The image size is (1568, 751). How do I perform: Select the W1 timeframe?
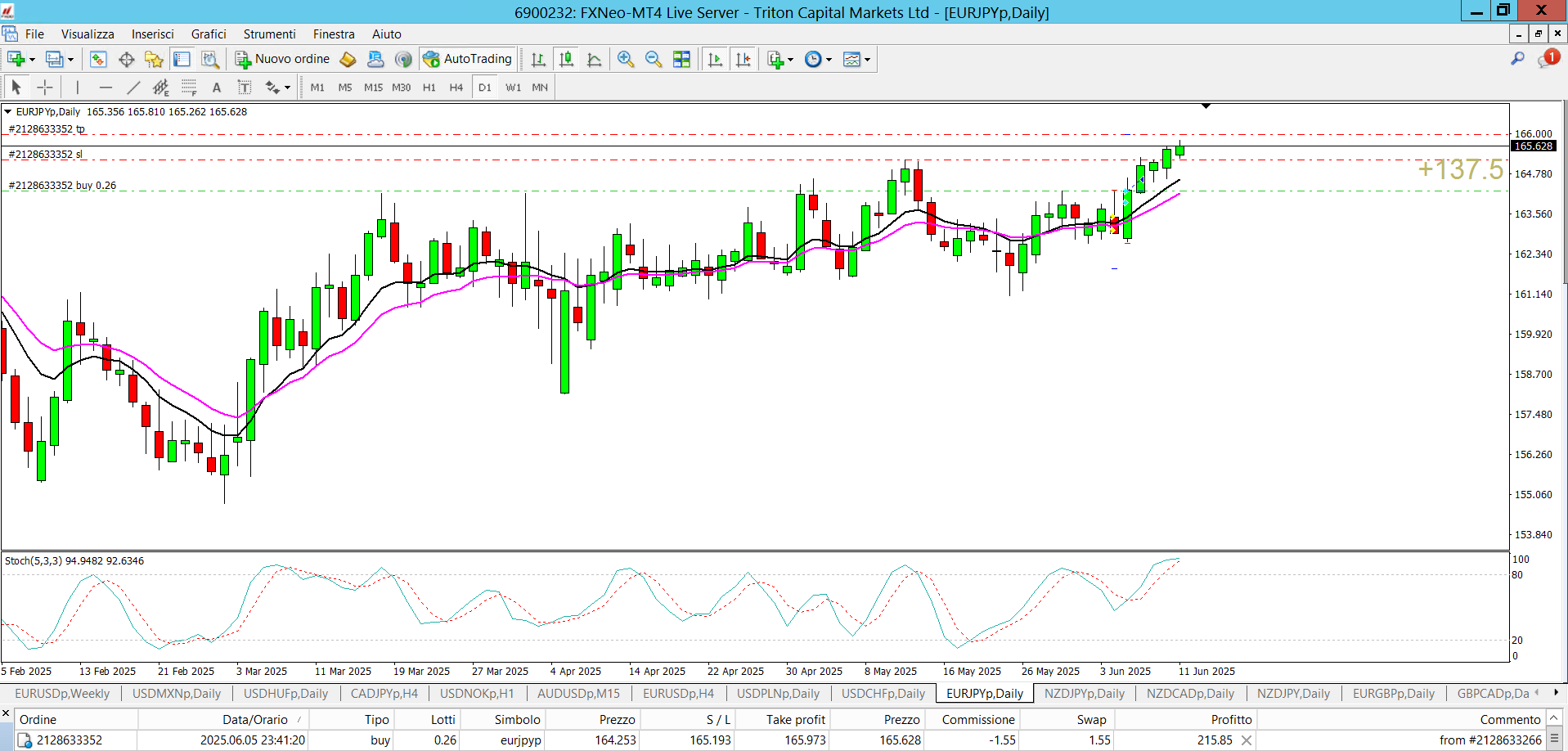click(x=513, y=87)
